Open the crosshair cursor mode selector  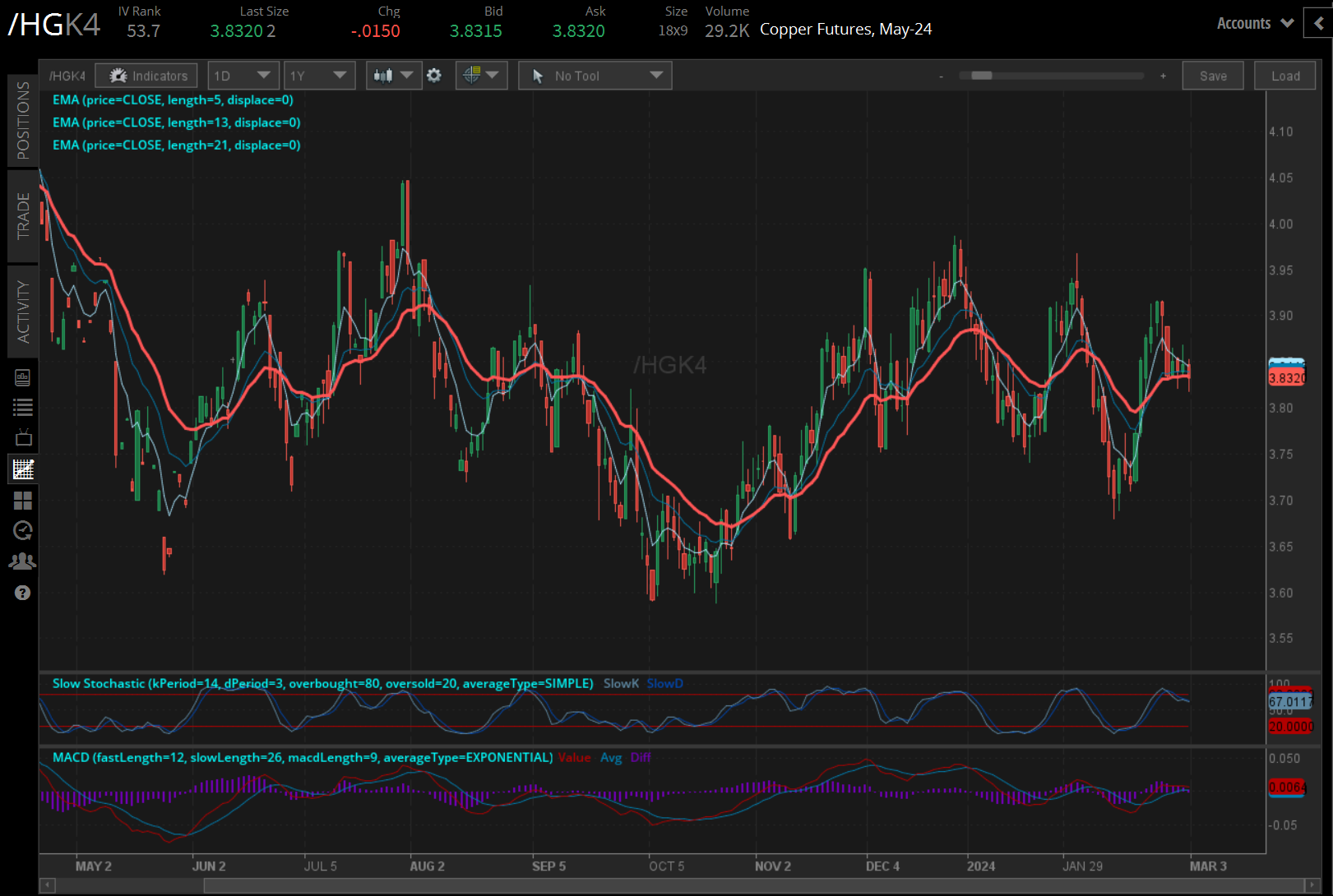pos(481,76)
